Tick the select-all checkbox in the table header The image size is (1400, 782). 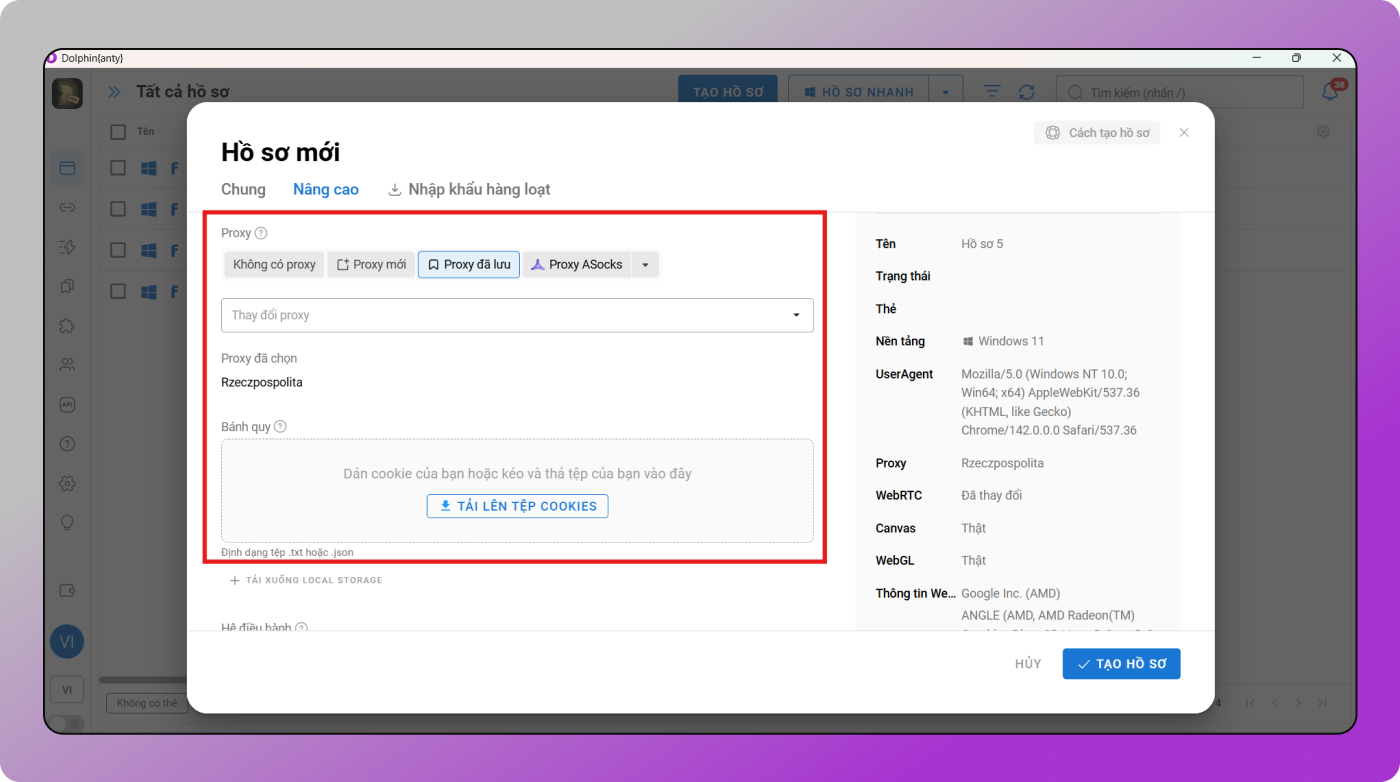click(x=118, y=132)
